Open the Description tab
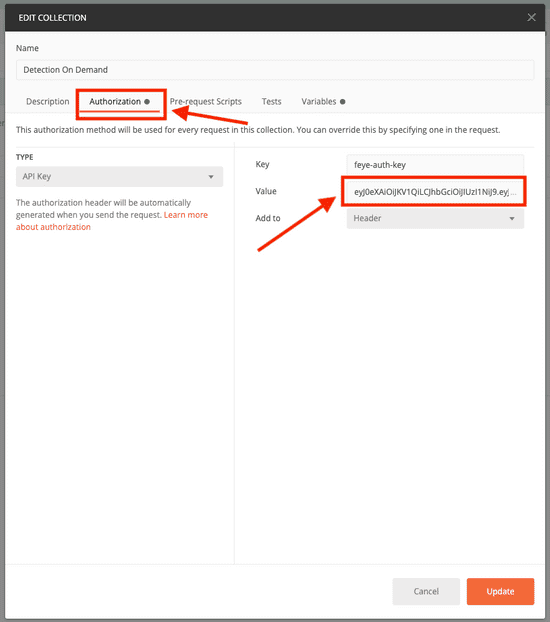The height and width of the screenshot is (622, 550). tap(48, 102)
